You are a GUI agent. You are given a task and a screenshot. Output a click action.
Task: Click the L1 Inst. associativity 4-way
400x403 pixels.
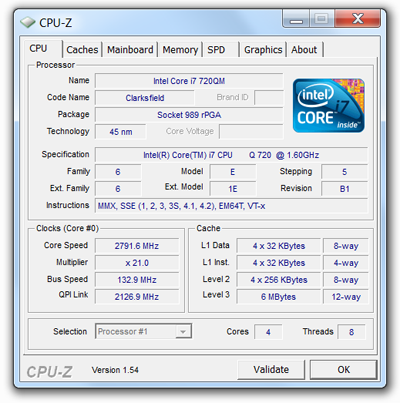[x=346, y=263]
